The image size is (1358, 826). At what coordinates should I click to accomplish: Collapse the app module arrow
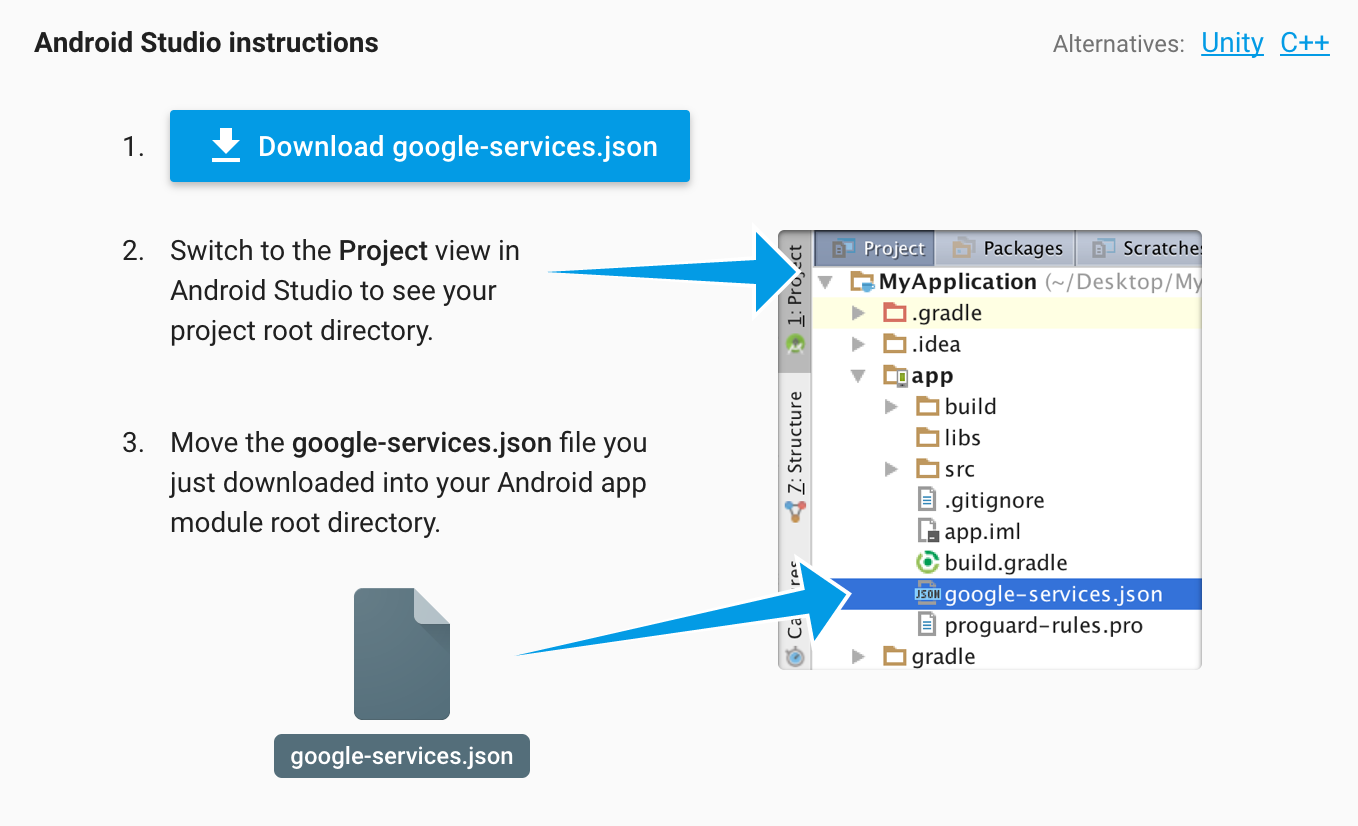point(858,376)
